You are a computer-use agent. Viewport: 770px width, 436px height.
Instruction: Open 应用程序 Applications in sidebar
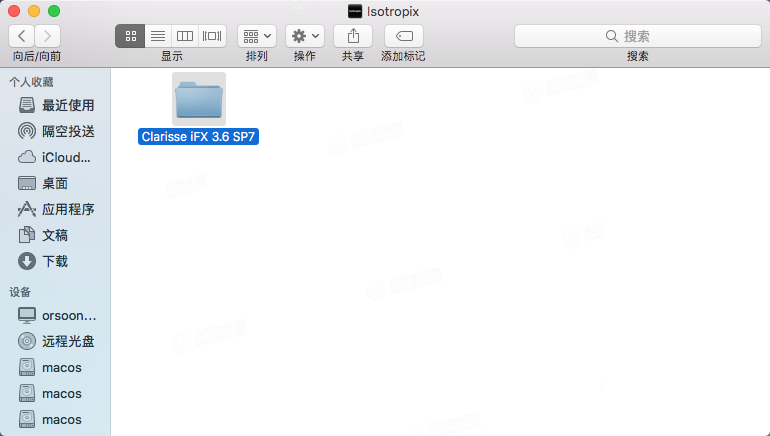(x=56, y=209)
